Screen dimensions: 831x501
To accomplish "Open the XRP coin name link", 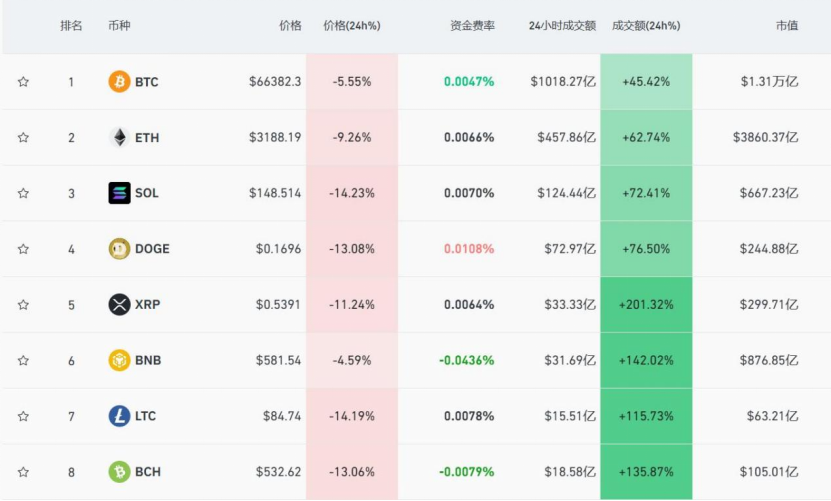I will click(x=147, y=304).
